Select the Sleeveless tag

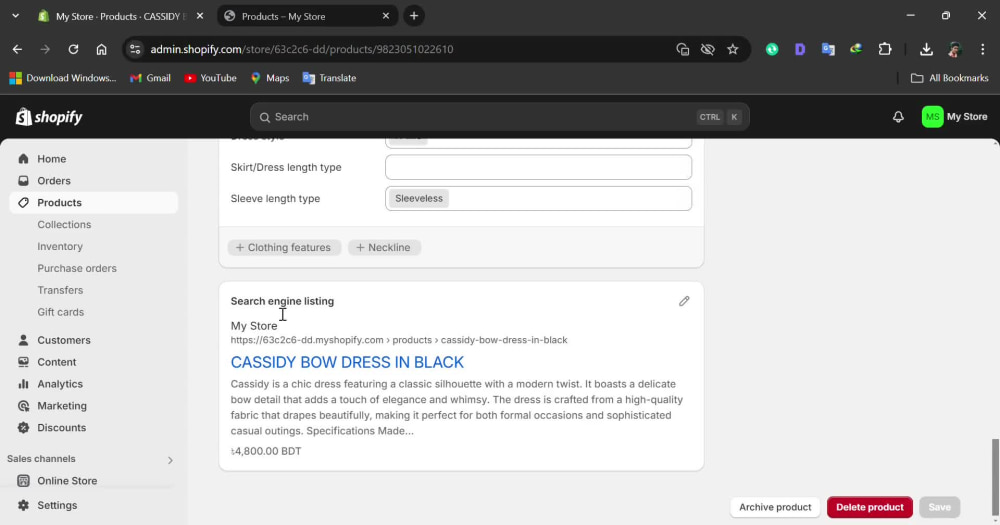point(418,198)
